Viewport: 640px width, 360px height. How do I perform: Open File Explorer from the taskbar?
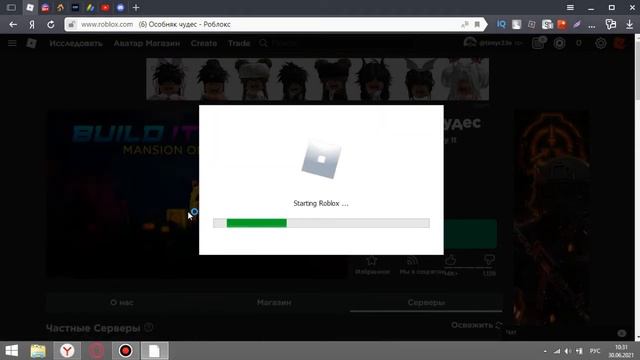point(38,351)
